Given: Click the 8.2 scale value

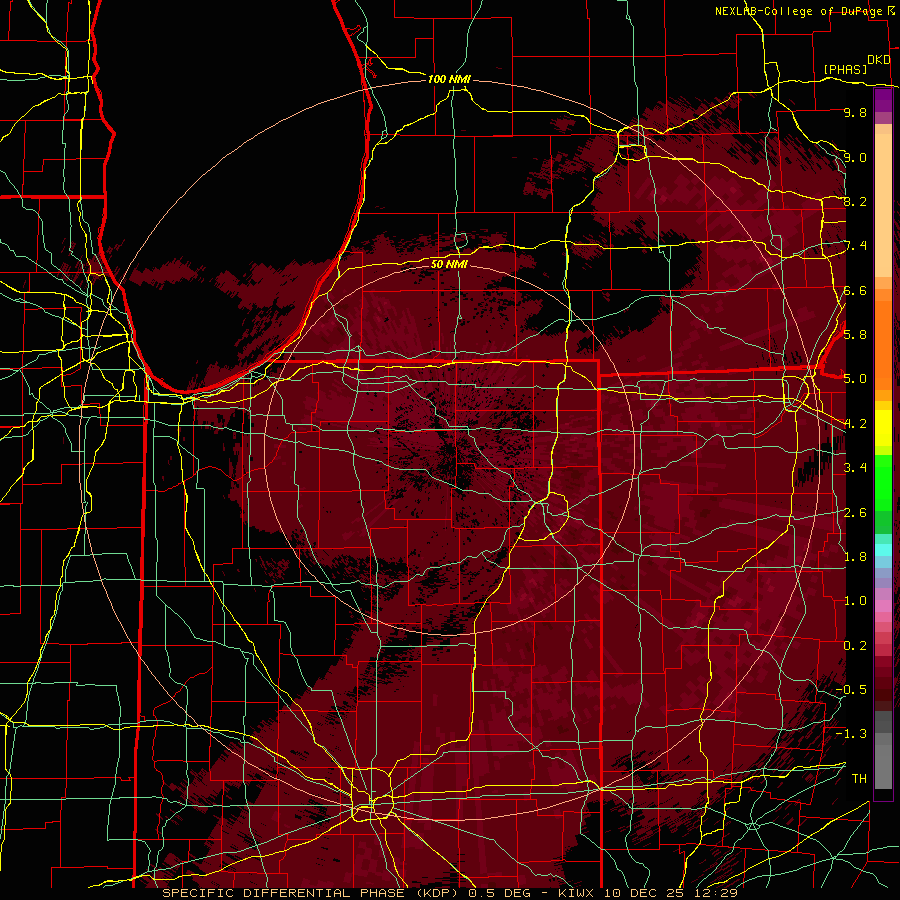Looking at the screenshot, I should point(855,201).
